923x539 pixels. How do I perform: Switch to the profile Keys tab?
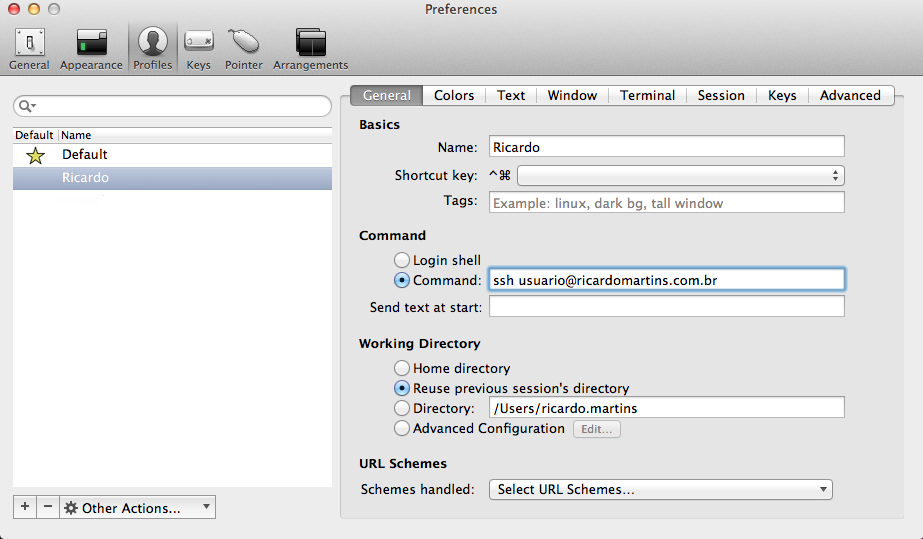(782, 95)
